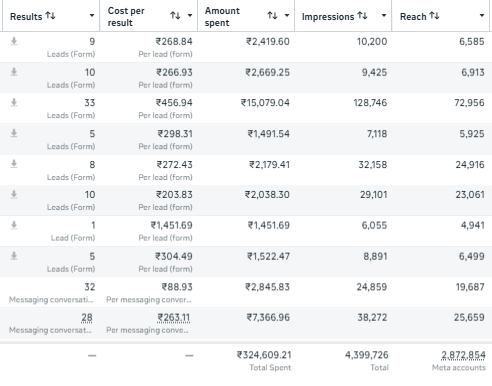This screenshot has height=386, width=492.
Task: Open the Cost per result dropdown caret
Action: (x=190, y=15)
